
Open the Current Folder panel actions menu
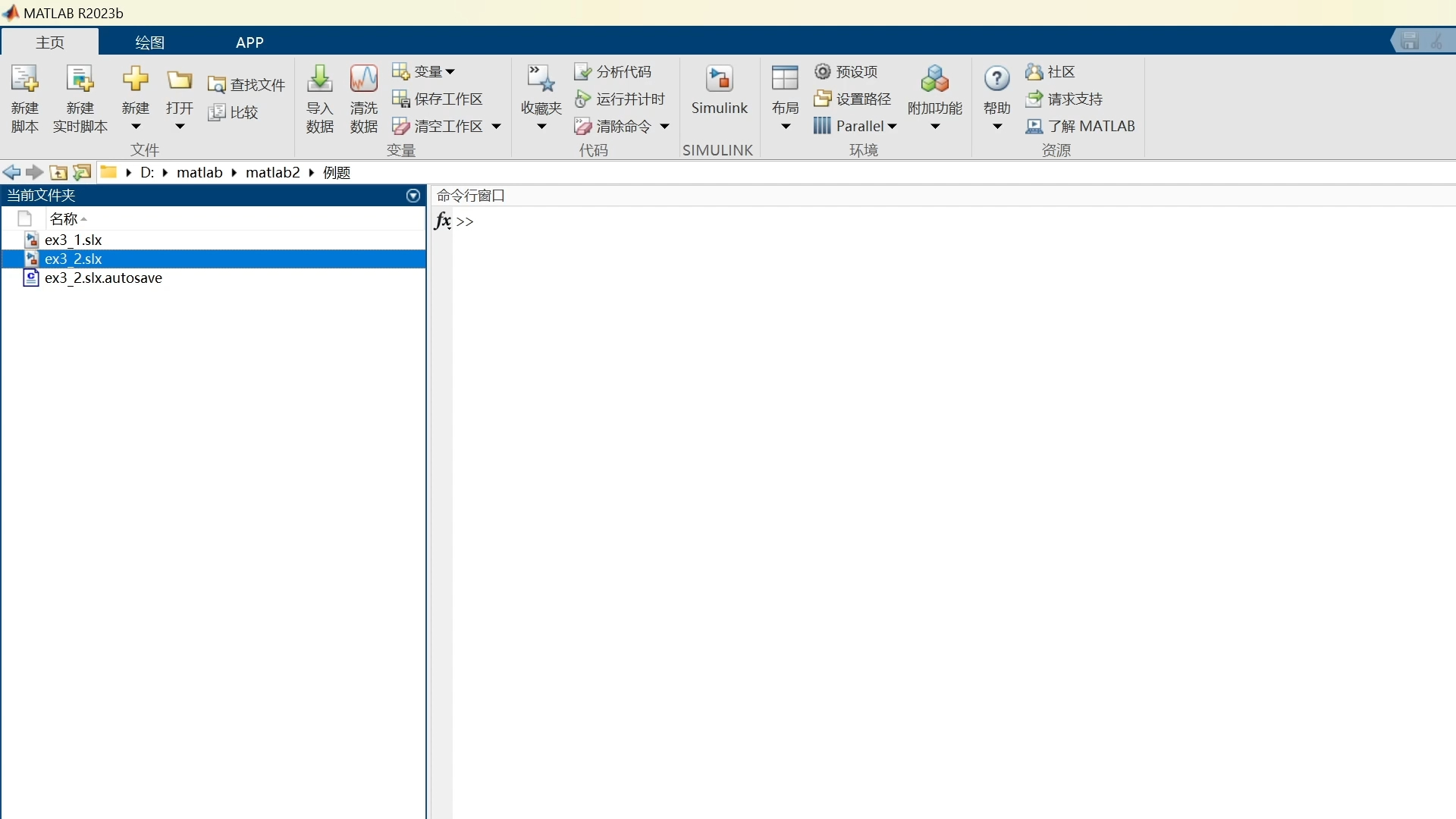[413, 196]
